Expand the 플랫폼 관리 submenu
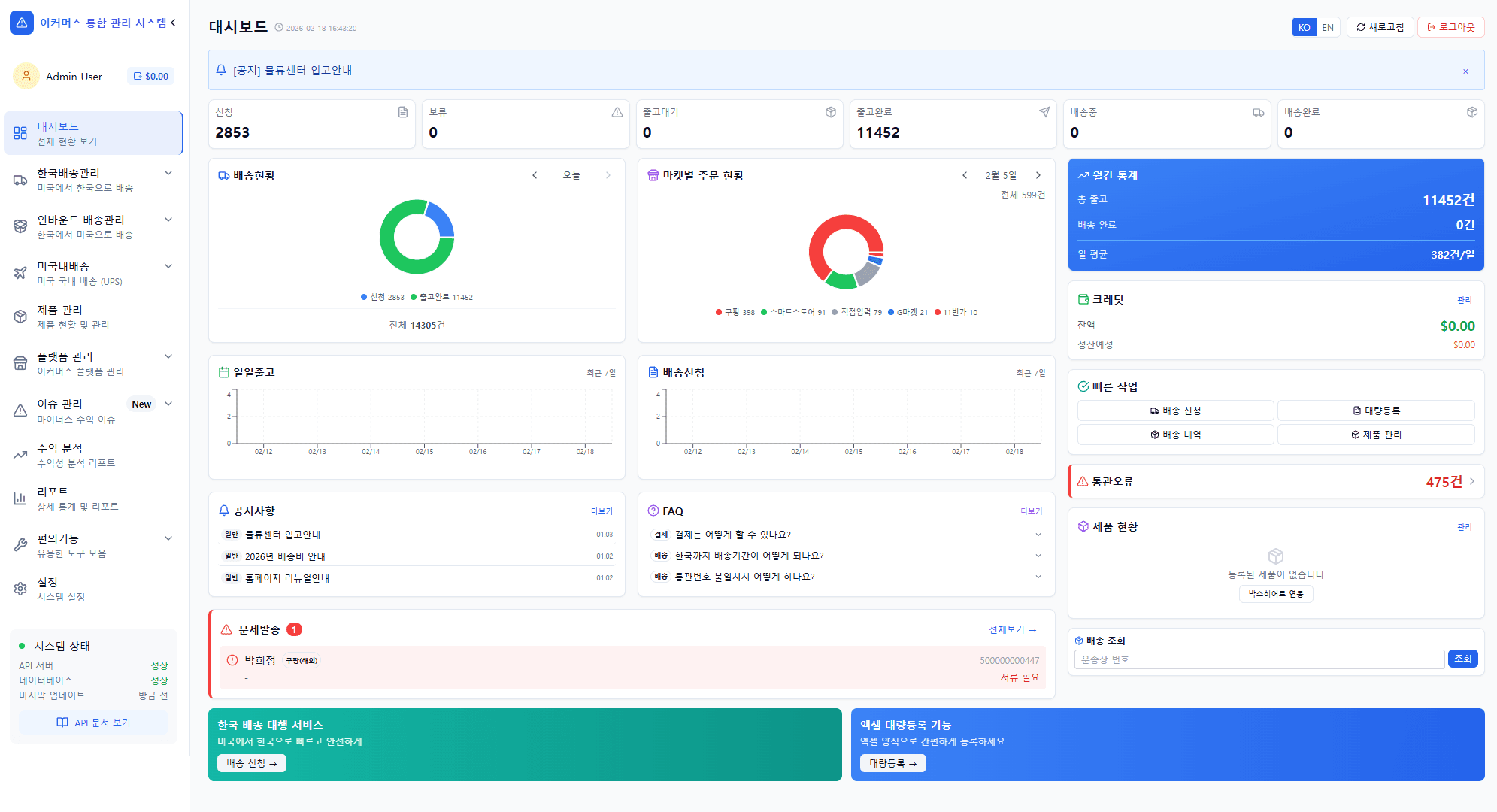This screenshot has width=1497, height=812. click(168, 356)
